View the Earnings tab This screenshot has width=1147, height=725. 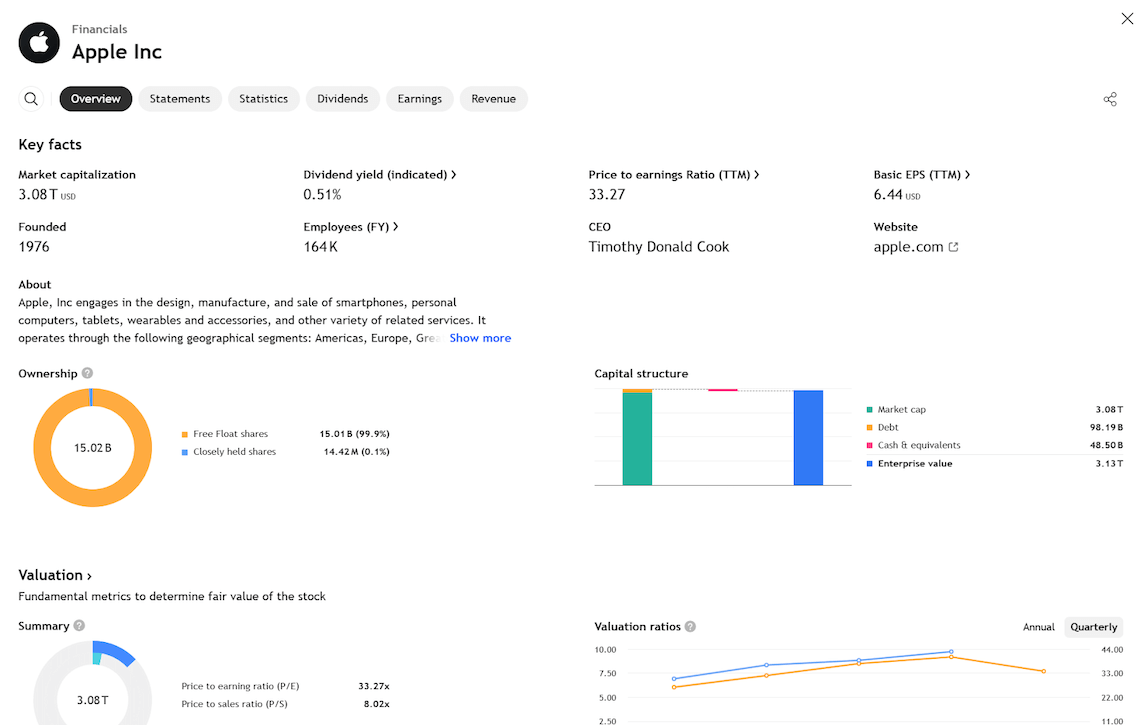click(x=420, y=99)
